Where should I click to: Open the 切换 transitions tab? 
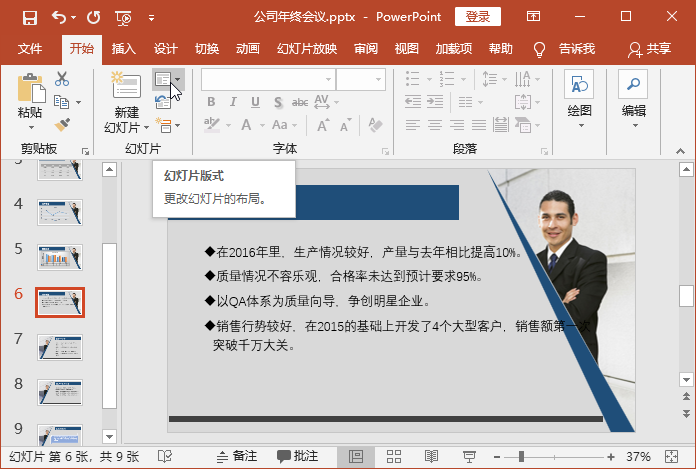coord(207,48)
